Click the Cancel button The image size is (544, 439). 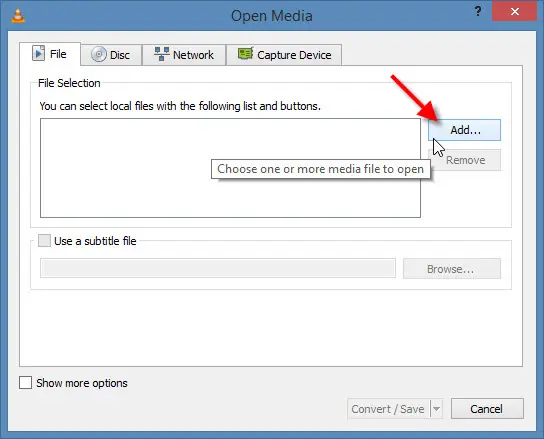pos(487,409)
